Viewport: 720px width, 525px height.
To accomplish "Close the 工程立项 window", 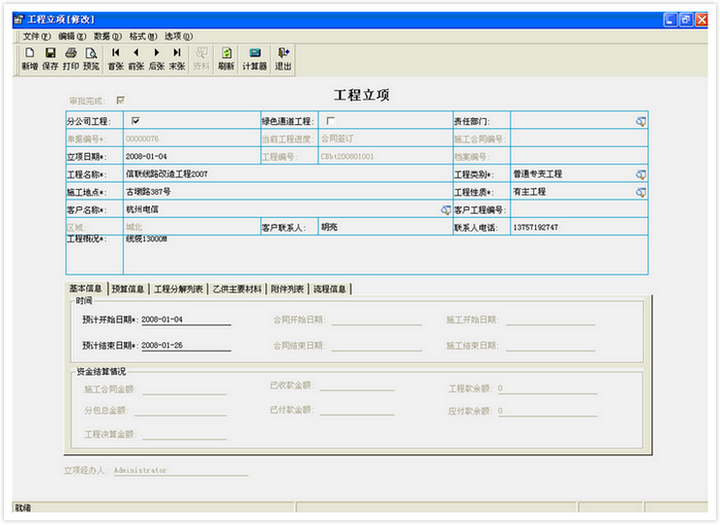I will pos(701,20).
